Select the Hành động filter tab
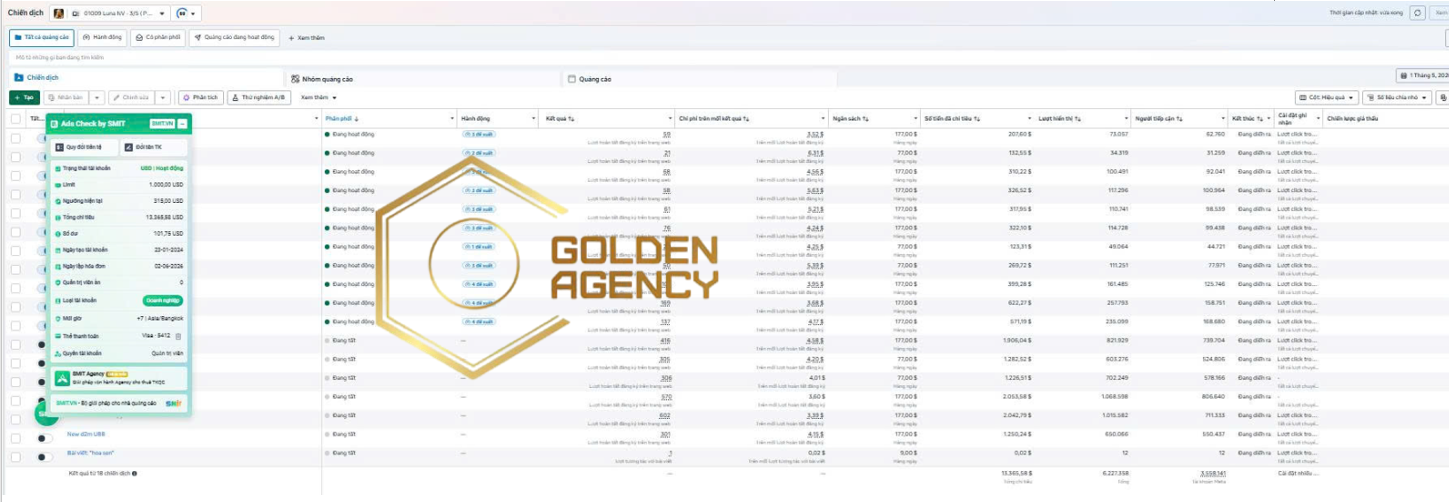 pyautogui.click(x=103, y=37)
